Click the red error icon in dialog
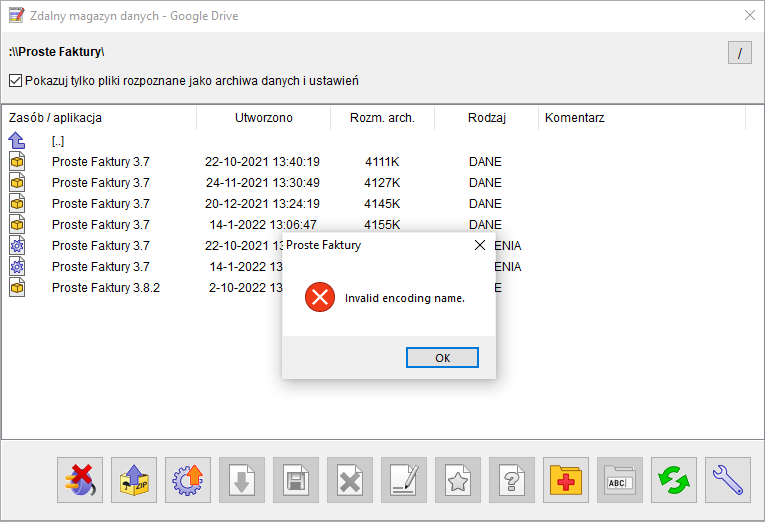Viewport: 765px width, 522px height. pyautogui.click(x=320, y=297)
